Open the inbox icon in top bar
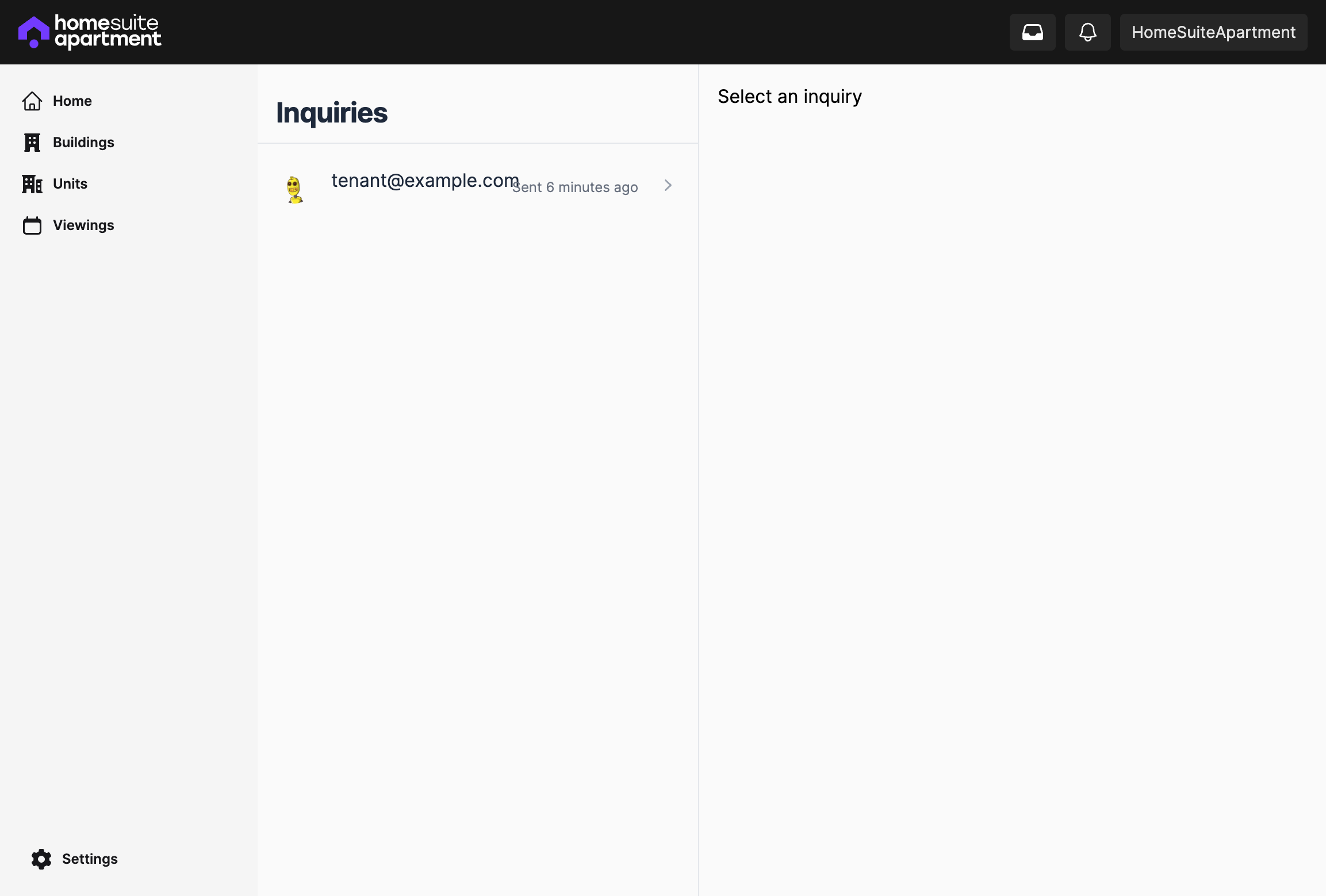This screenshot has height=896, width=1326. (1032, 32)
